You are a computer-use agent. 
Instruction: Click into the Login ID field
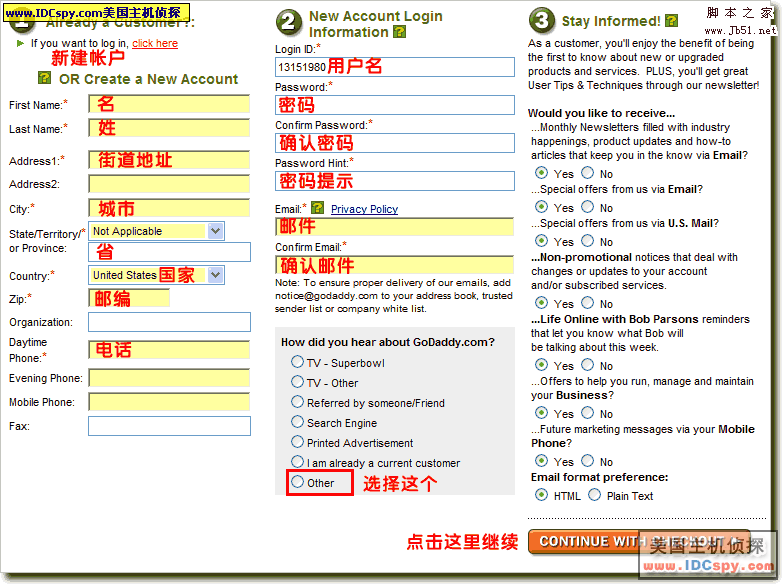395,67
